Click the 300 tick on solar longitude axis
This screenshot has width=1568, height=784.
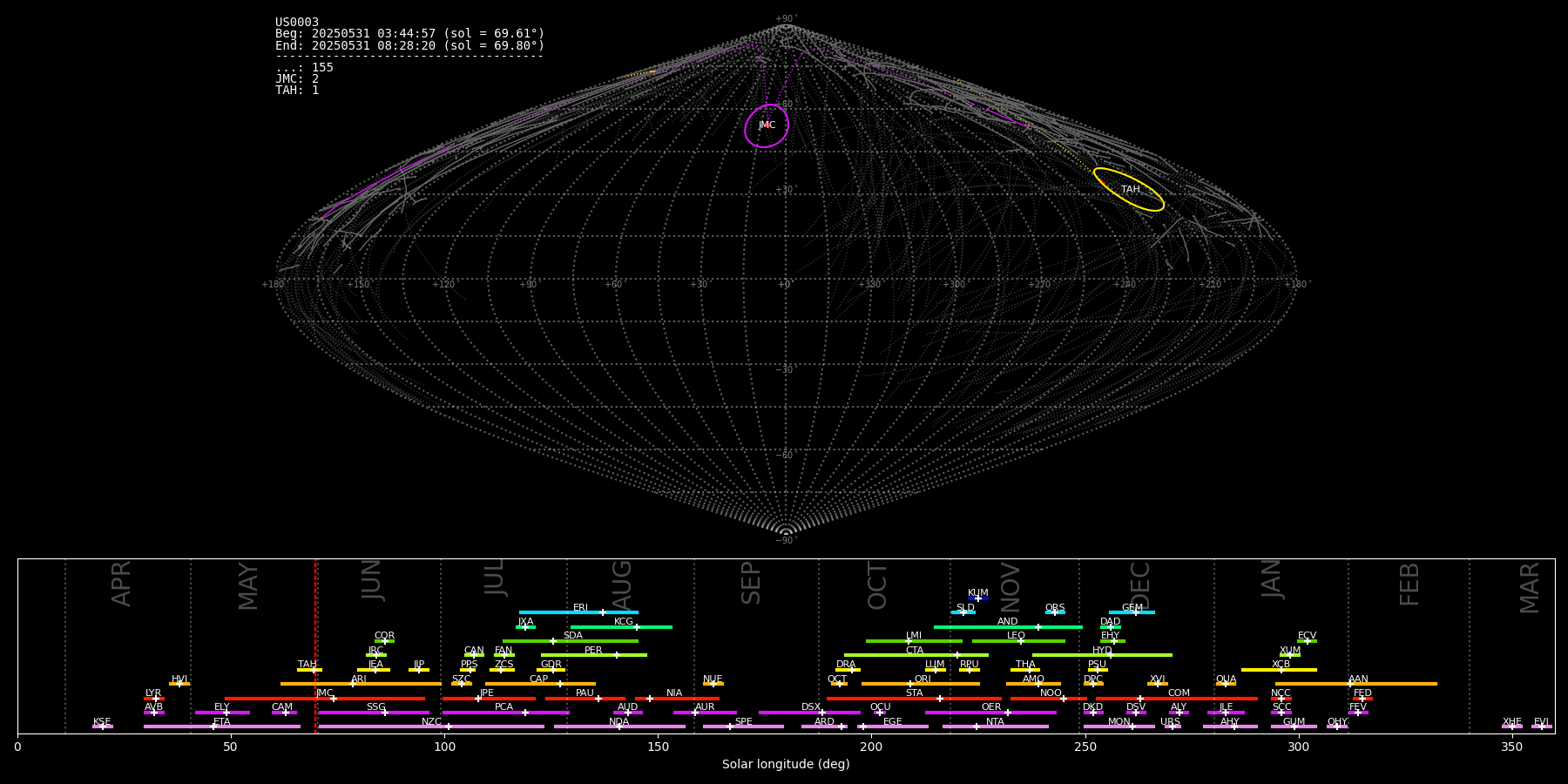click(x=1298, y=747)
